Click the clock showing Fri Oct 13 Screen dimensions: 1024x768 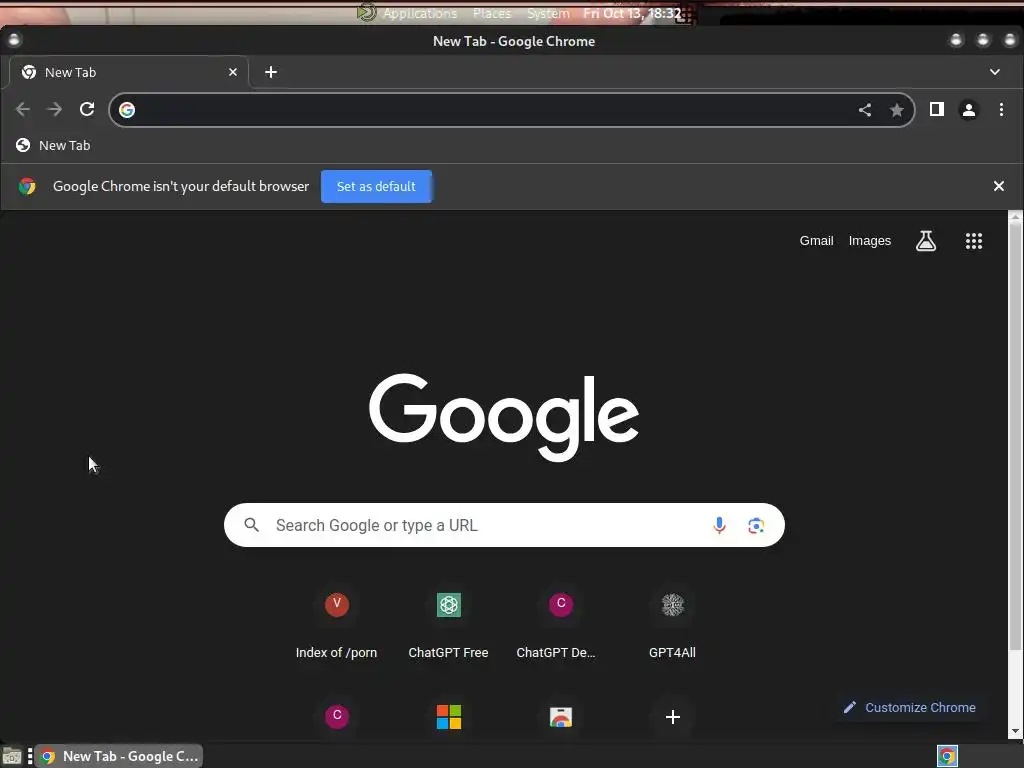tap(632, 13)
